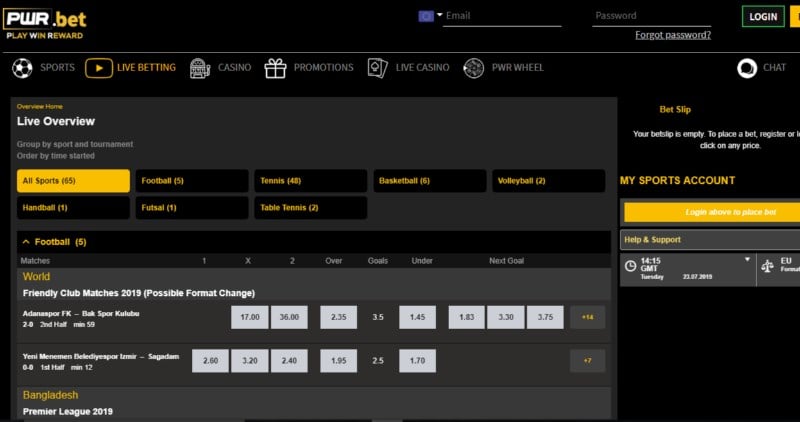Click the Promotions gift box icon
Viewport: 800px width, 422px height.
point(275,68)
